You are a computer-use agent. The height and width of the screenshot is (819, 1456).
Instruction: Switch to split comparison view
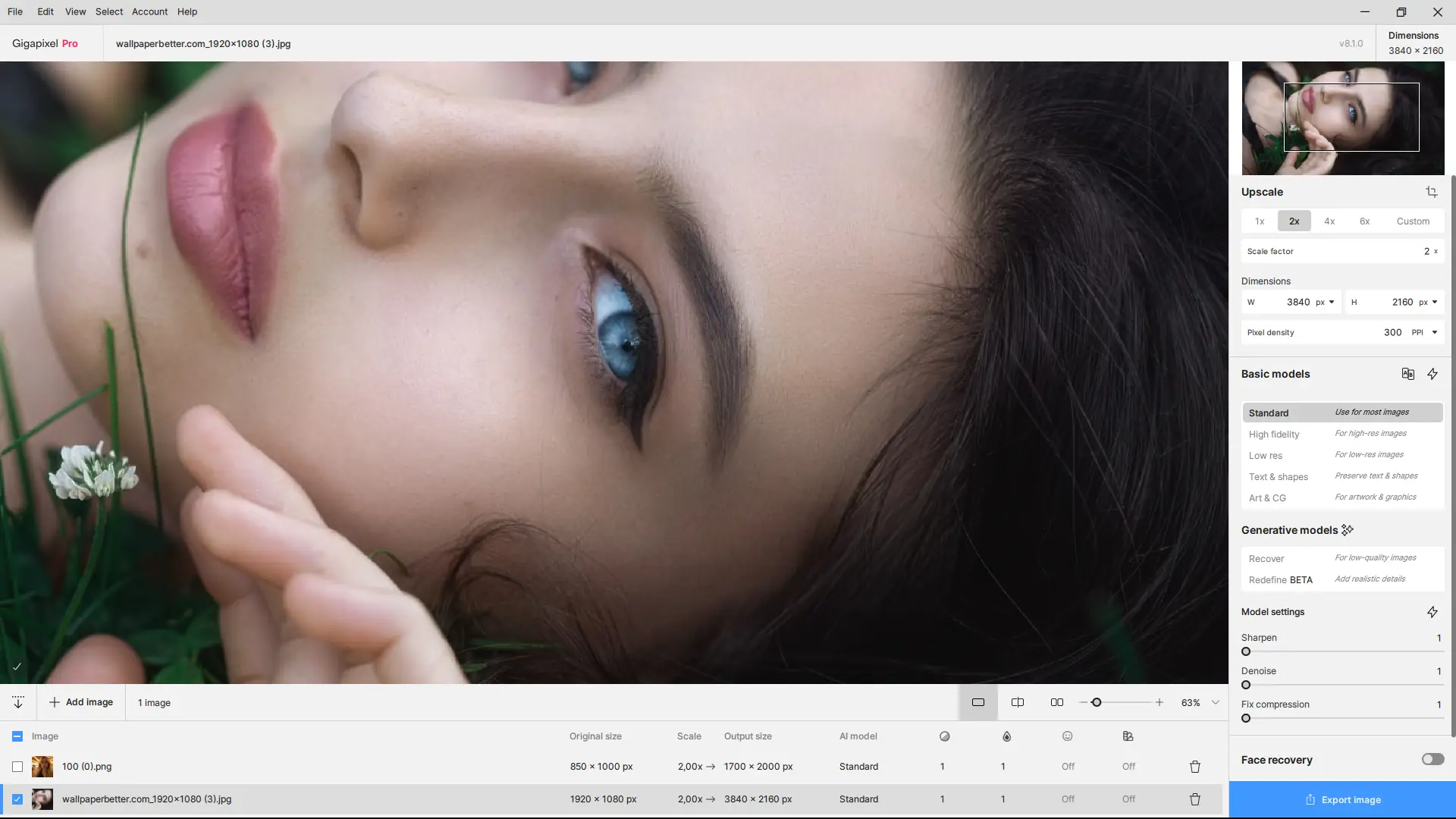click(1018, 702)
